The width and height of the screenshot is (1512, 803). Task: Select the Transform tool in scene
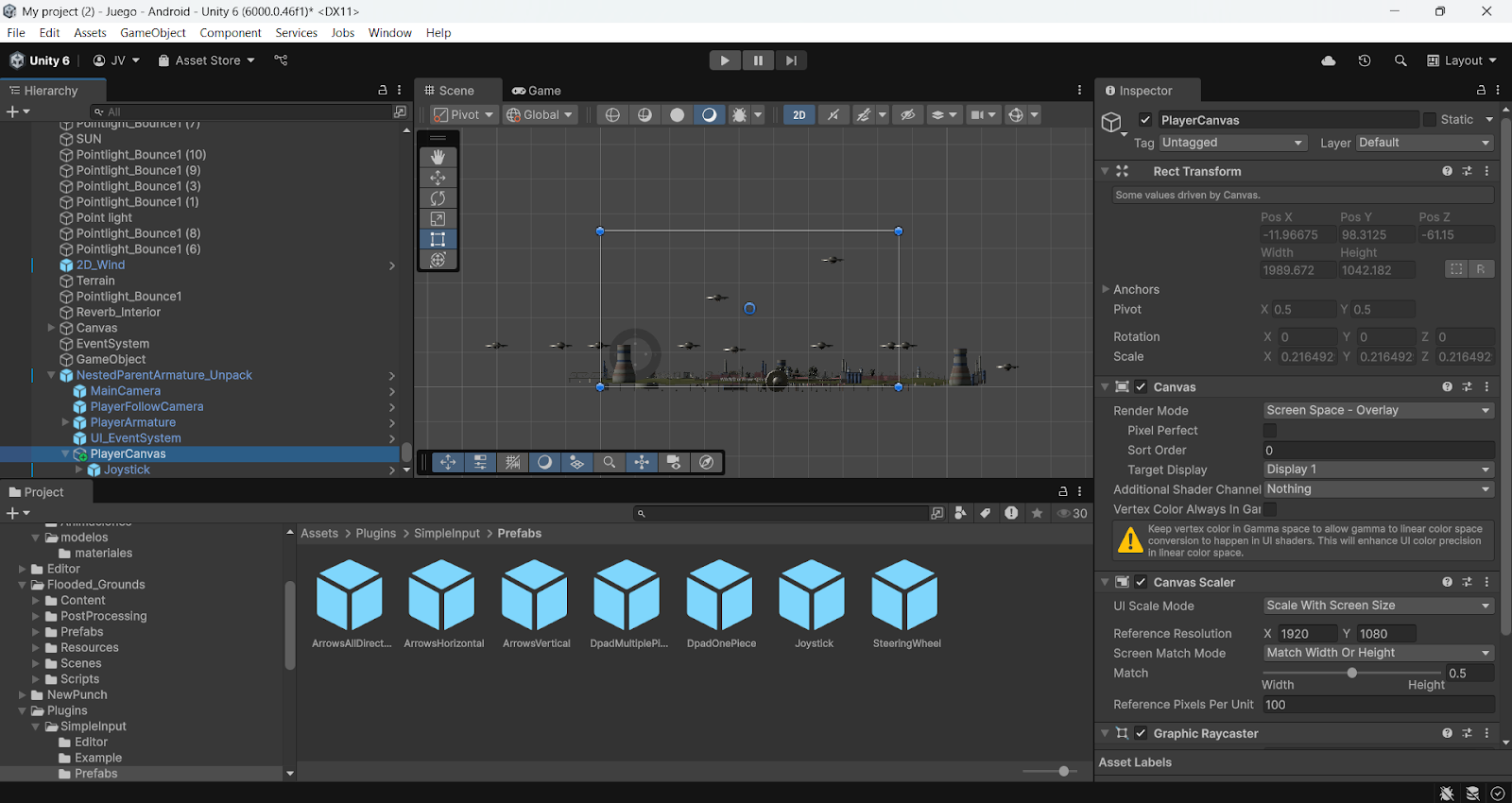click(438, 260)
